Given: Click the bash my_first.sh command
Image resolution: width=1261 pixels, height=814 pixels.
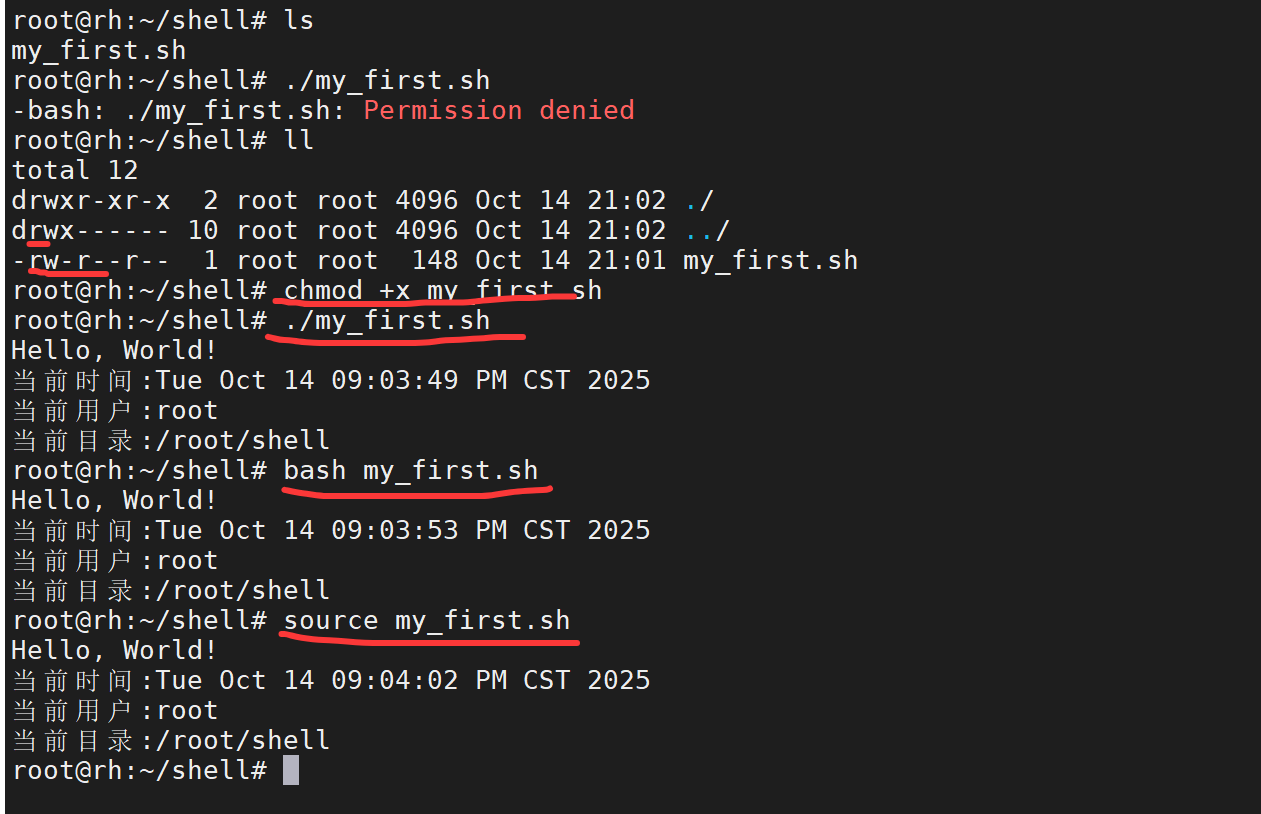Looking at the screenshot, I should coord(411,470).
